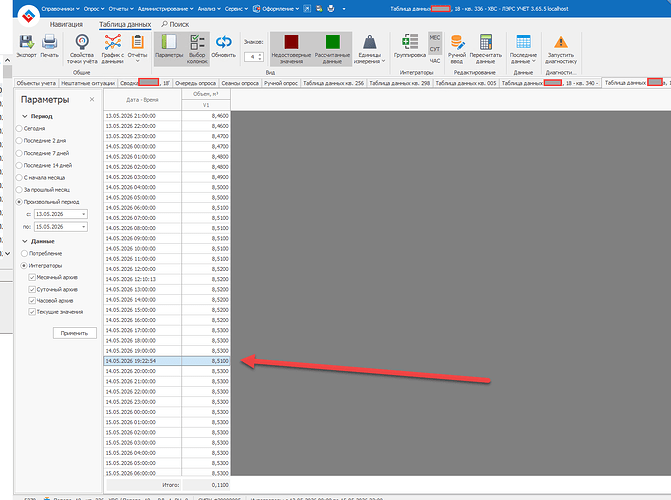The width and height of the screenshot is (671, 500).
Task: Open Свойства точки учёта
Action: click(x=82, y=49)
